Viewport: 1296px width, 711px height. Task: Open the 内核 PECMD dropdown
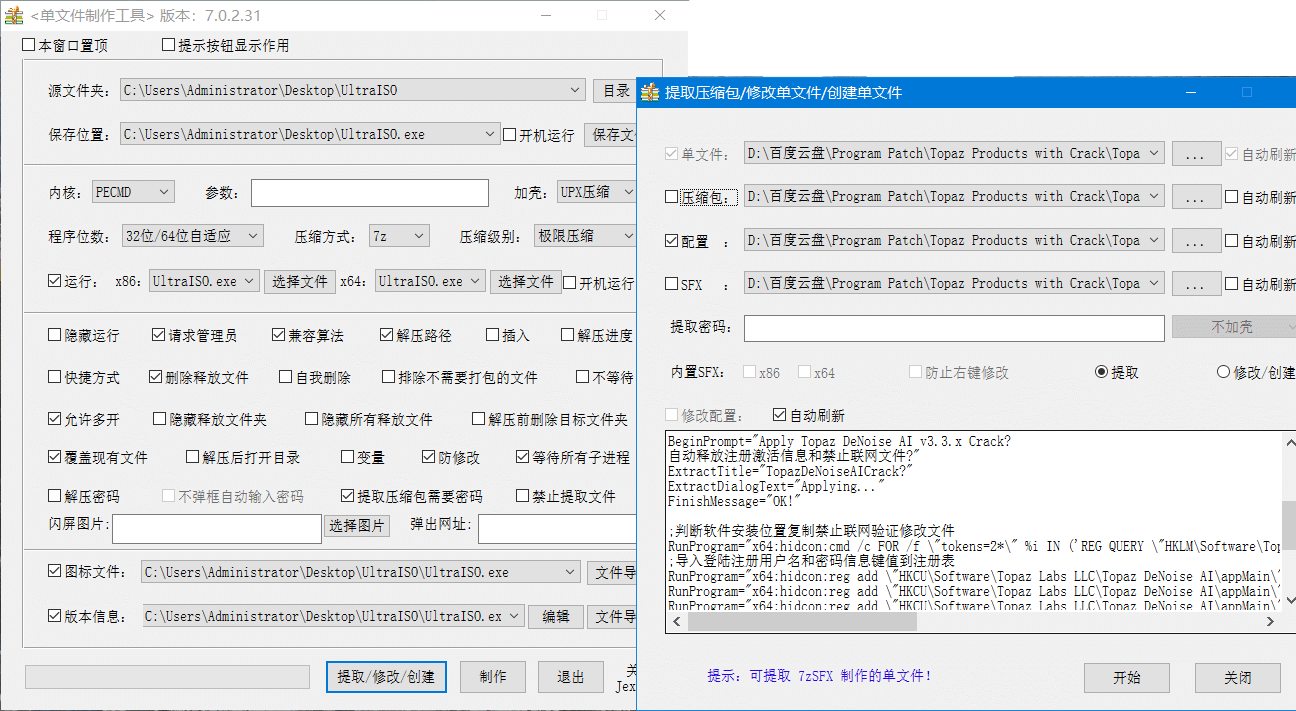coord(165,191)
